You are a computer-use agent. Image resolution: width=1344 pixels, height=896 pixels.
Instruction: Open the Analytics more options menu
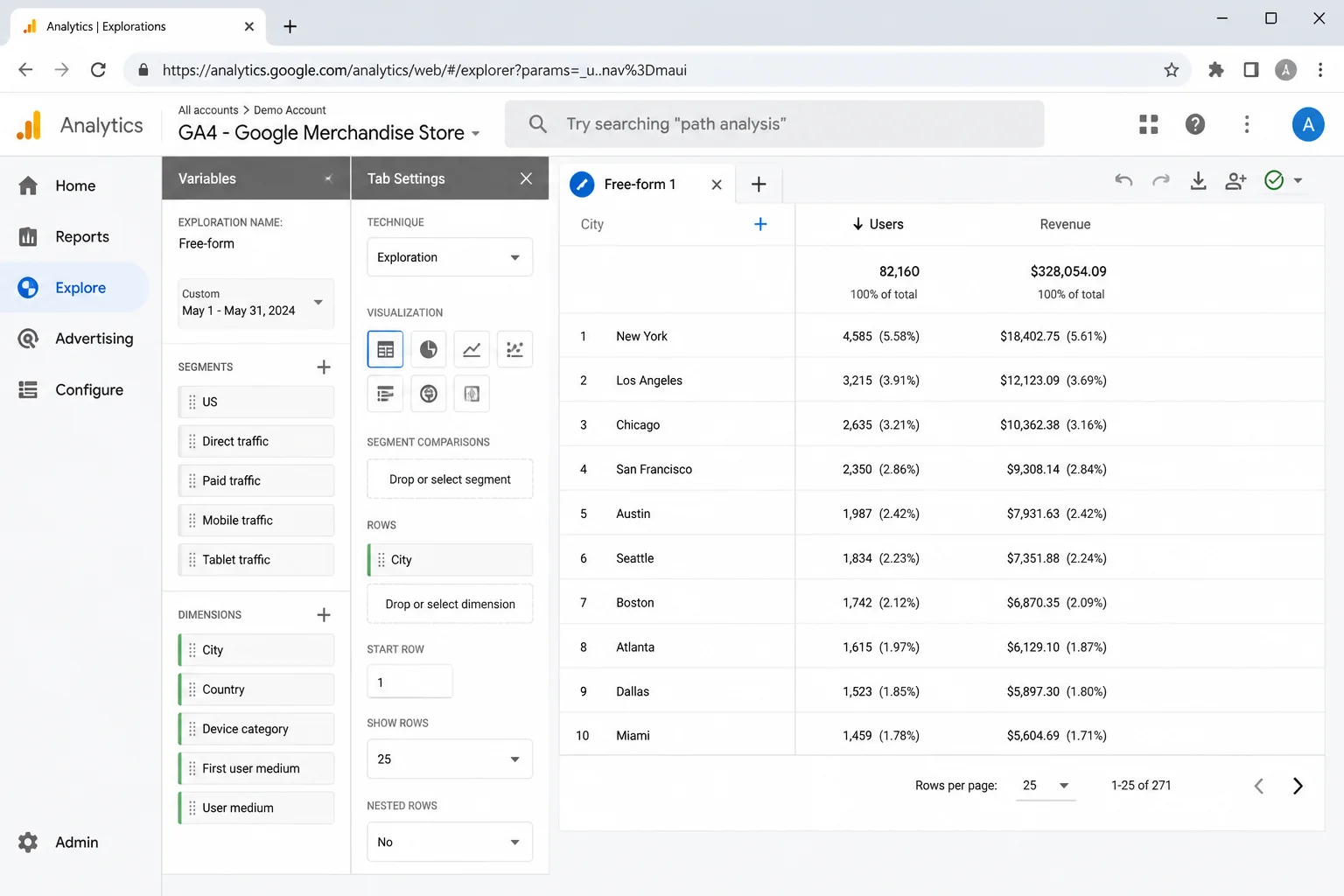(1247, 124)
